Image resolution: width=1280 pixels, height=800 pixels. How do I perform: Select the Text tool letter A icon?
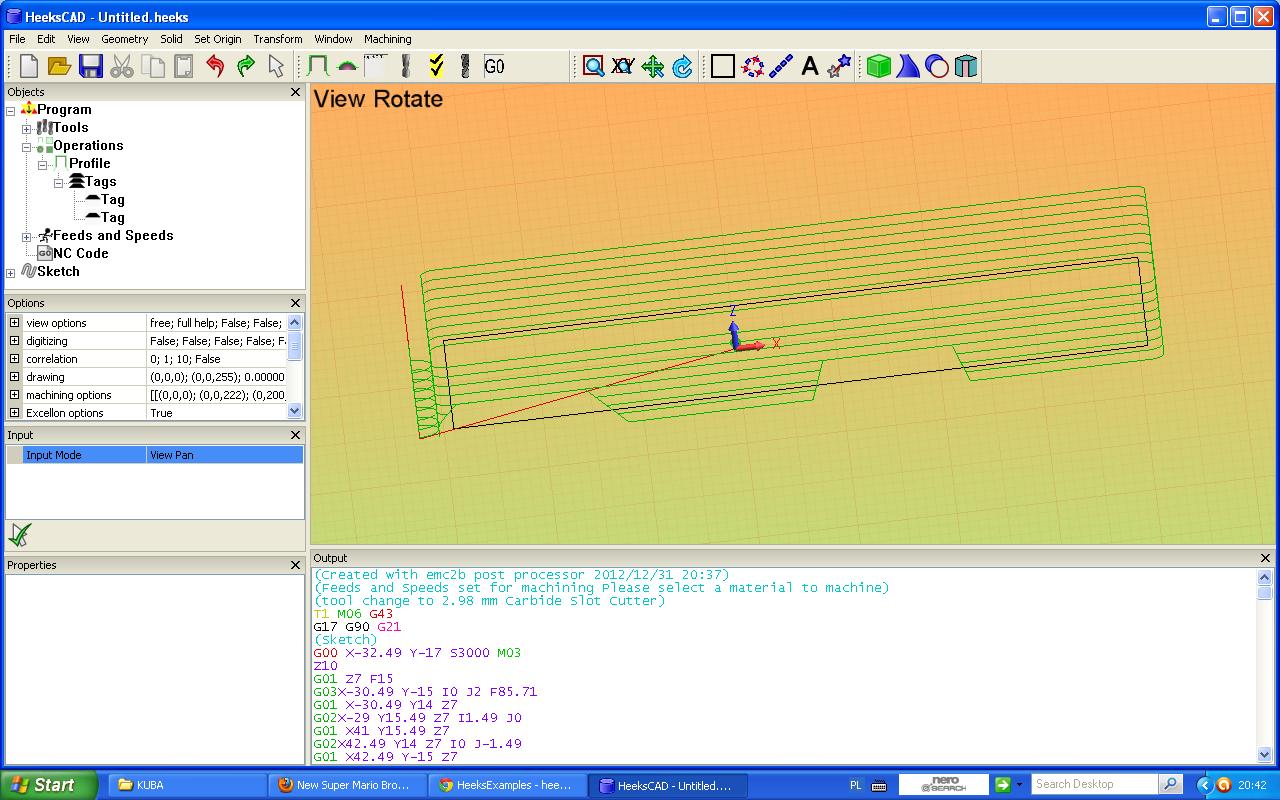810,66
